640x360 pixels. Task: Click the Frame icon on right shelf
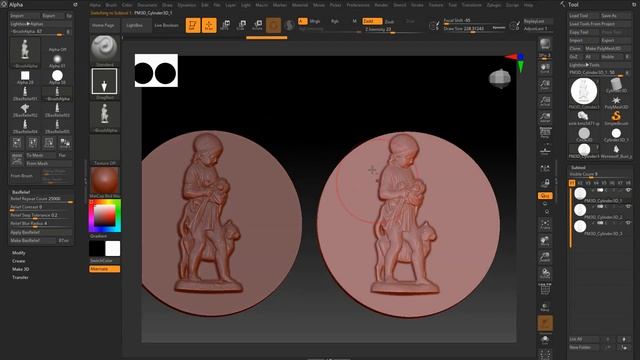[545, 224]
